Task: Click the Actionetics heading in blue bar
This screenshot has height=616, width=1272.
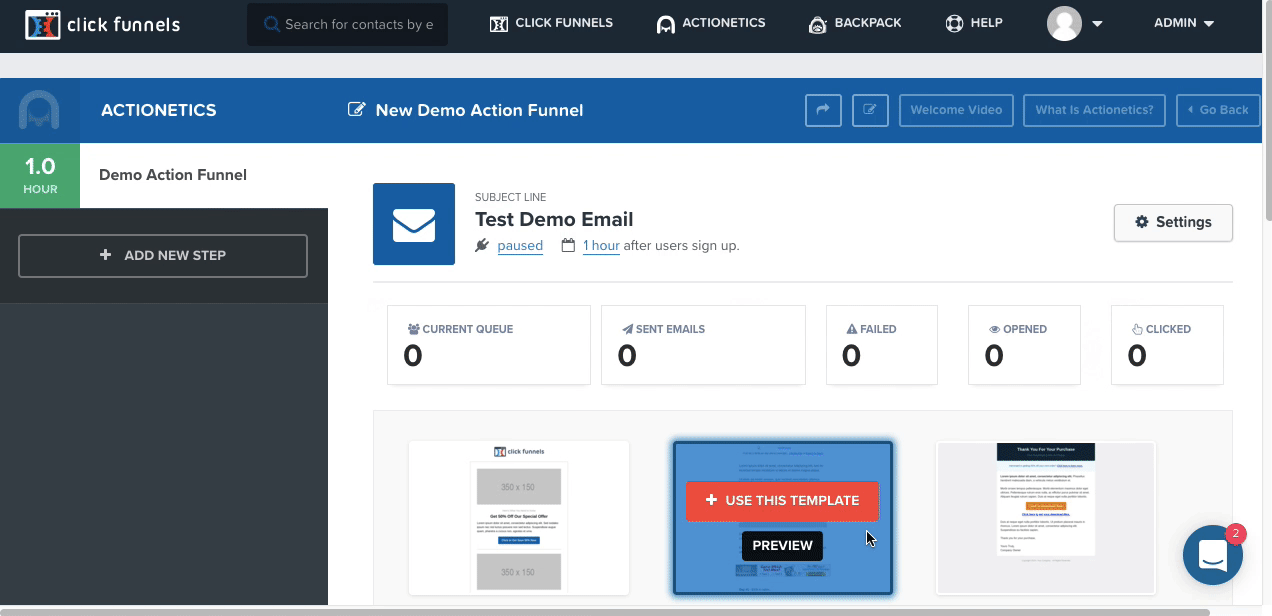Action: point(159,110)
